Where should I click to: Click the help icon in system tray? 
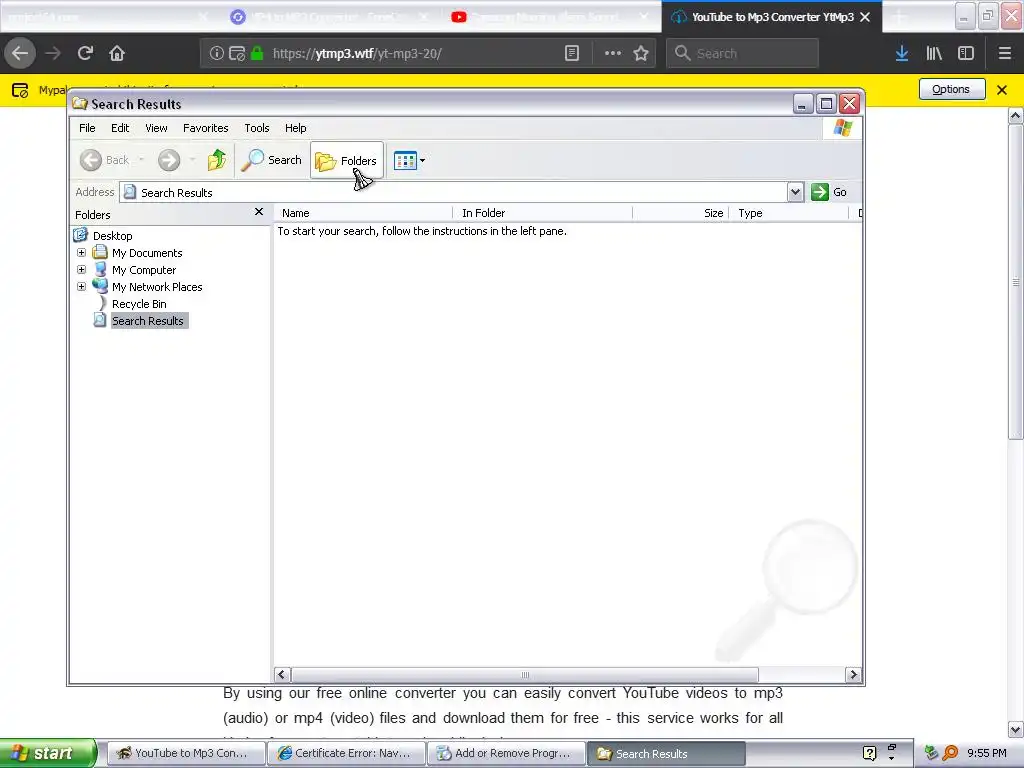869,754
